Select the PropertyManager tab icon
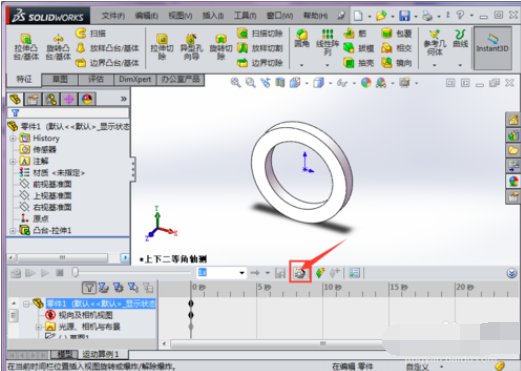Screen dimensions: 521x371 [x=33, y=99]
